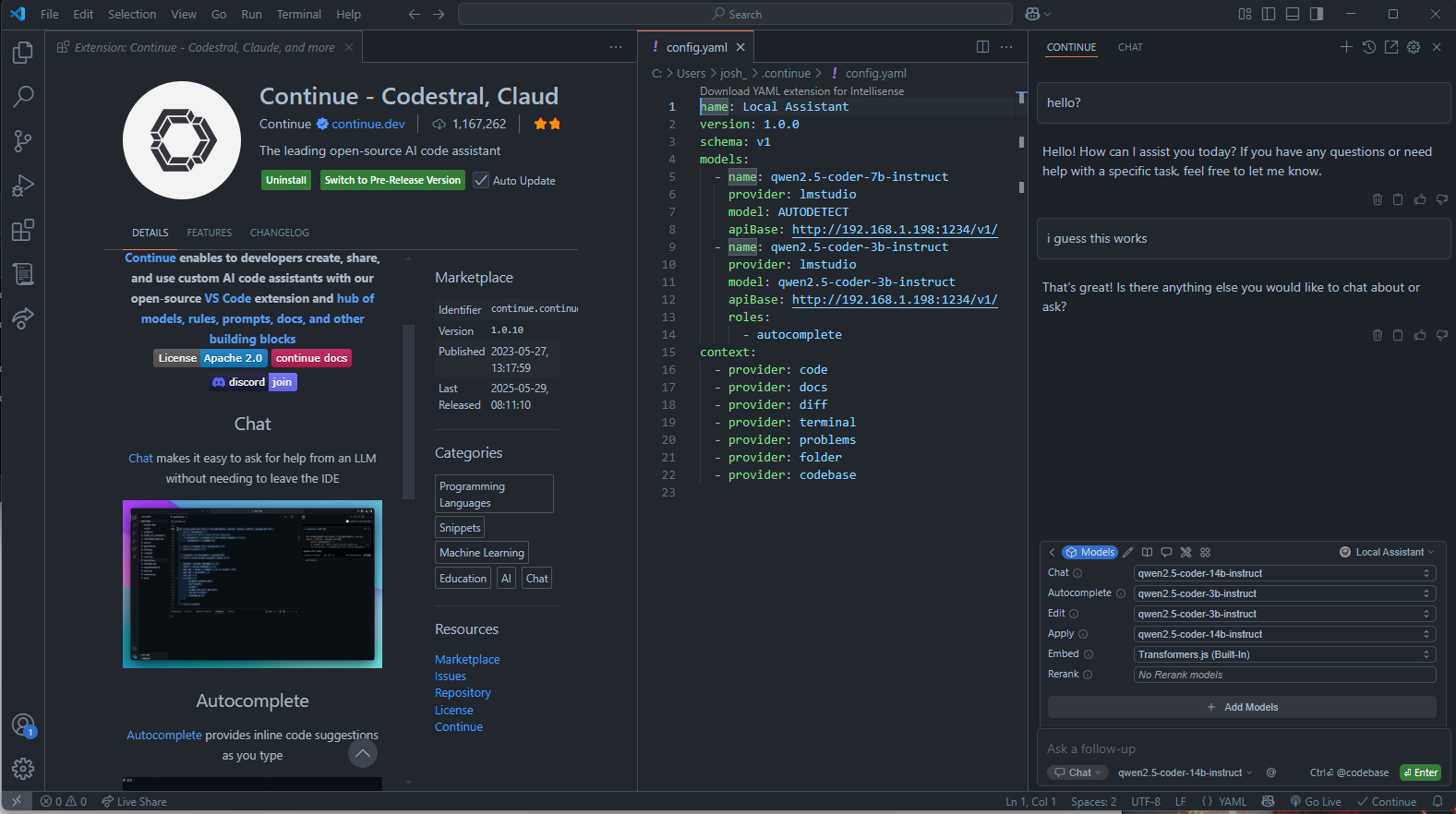Click the Uninstall button

tap(286, 180)
